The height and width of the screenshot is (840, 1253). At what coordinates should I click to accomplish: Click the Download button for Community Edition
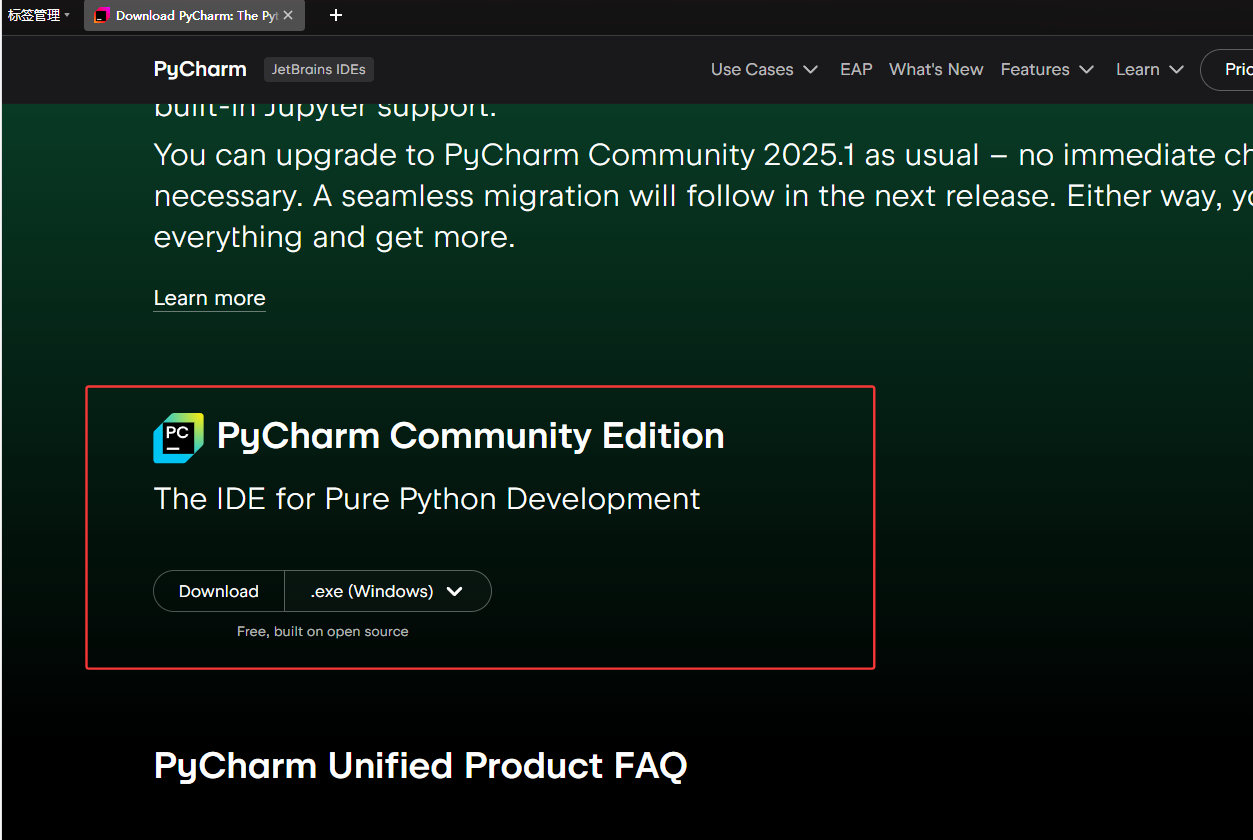219,591
